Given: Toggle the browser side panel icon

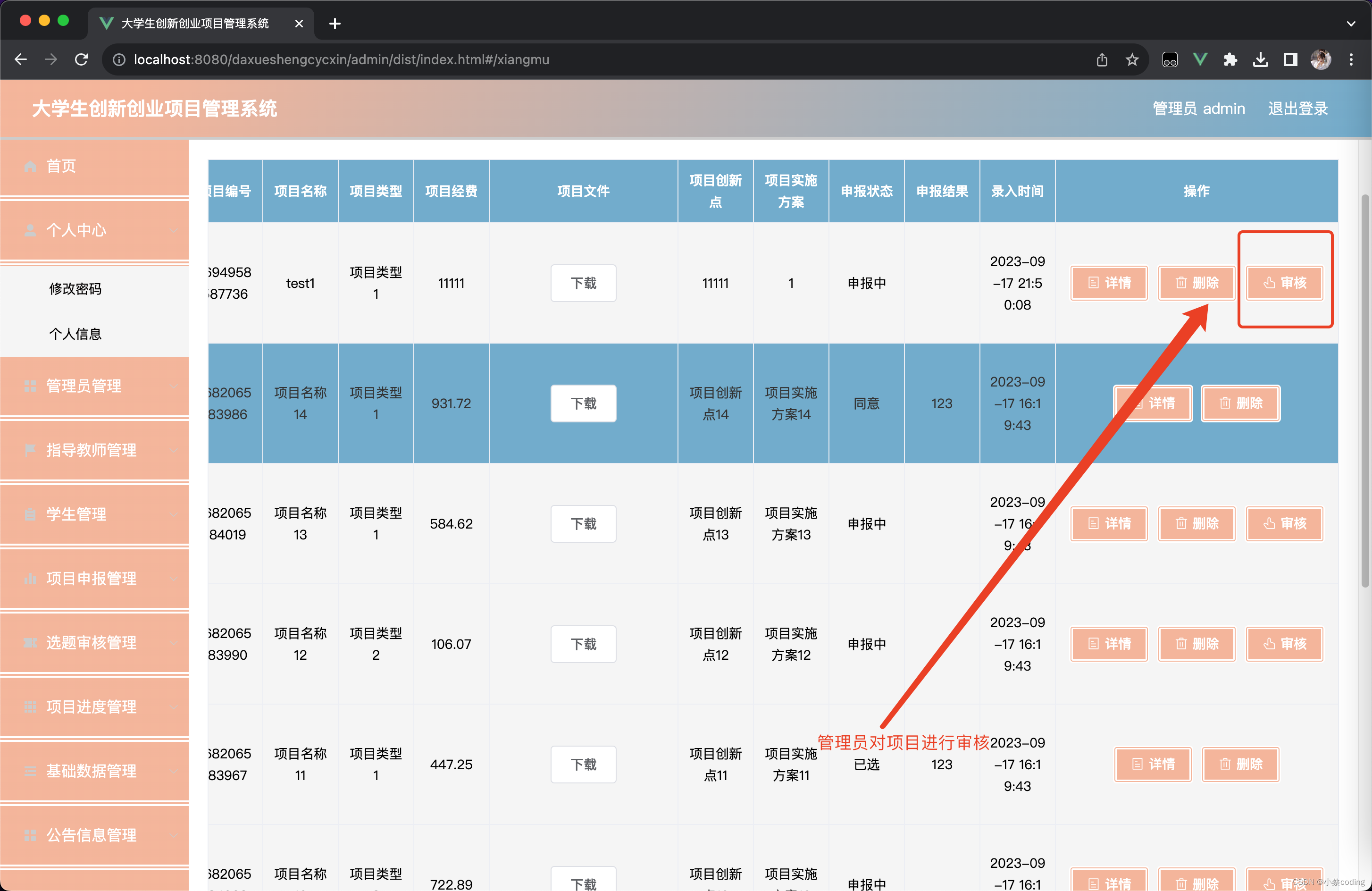Looking at the screenshot, I should point(1290,59).
